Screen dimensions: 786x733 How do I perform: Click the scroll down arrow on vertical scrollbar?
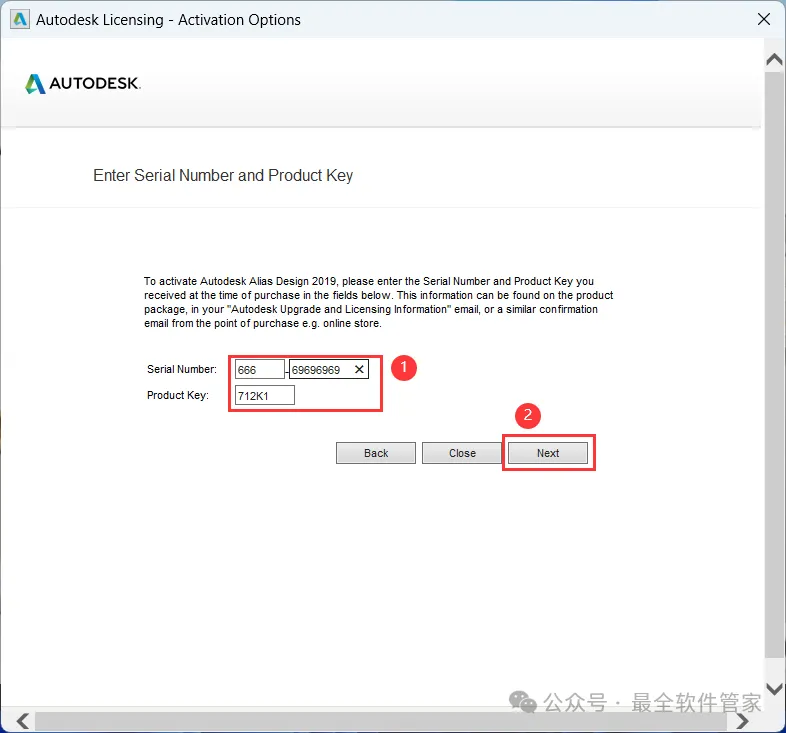coord(774,689)
